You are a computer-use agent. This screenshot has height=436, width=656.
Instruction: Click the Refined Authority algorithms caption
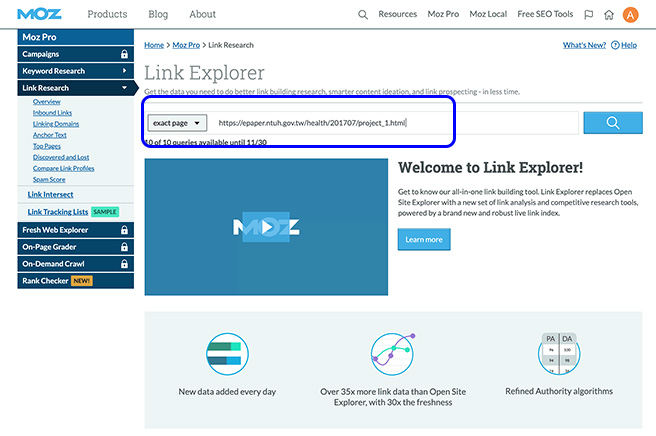559,391
